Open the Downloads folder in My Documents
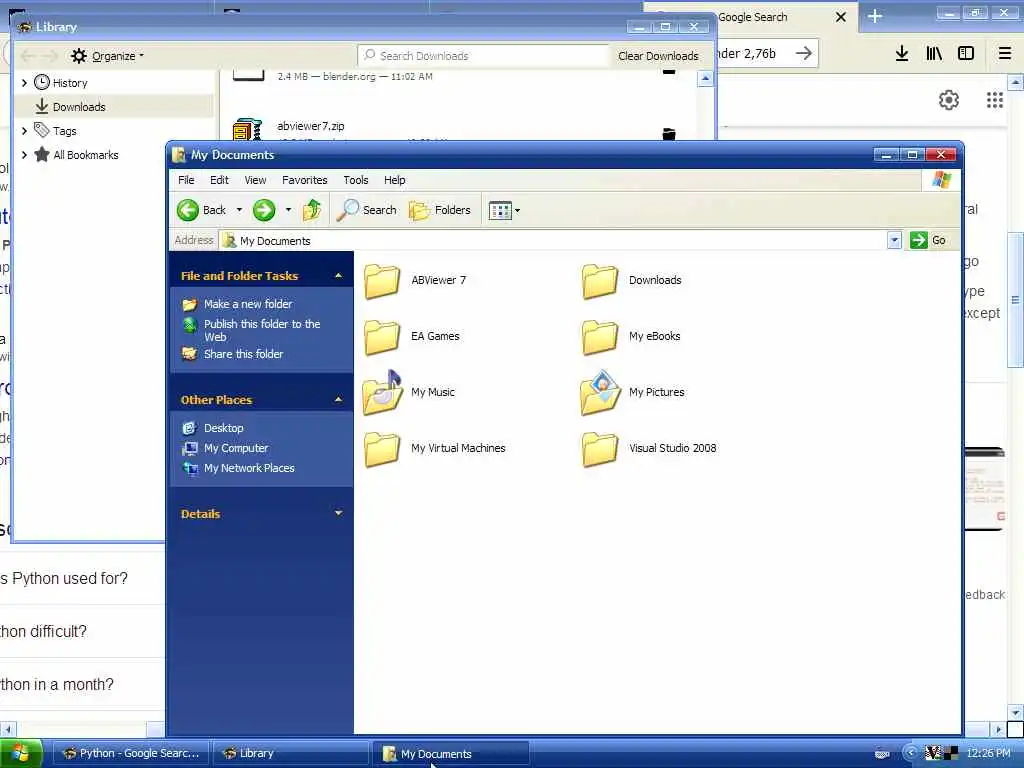Image resolution: width=1024 pixels, height=768 pixels. [x=632, y=281]
